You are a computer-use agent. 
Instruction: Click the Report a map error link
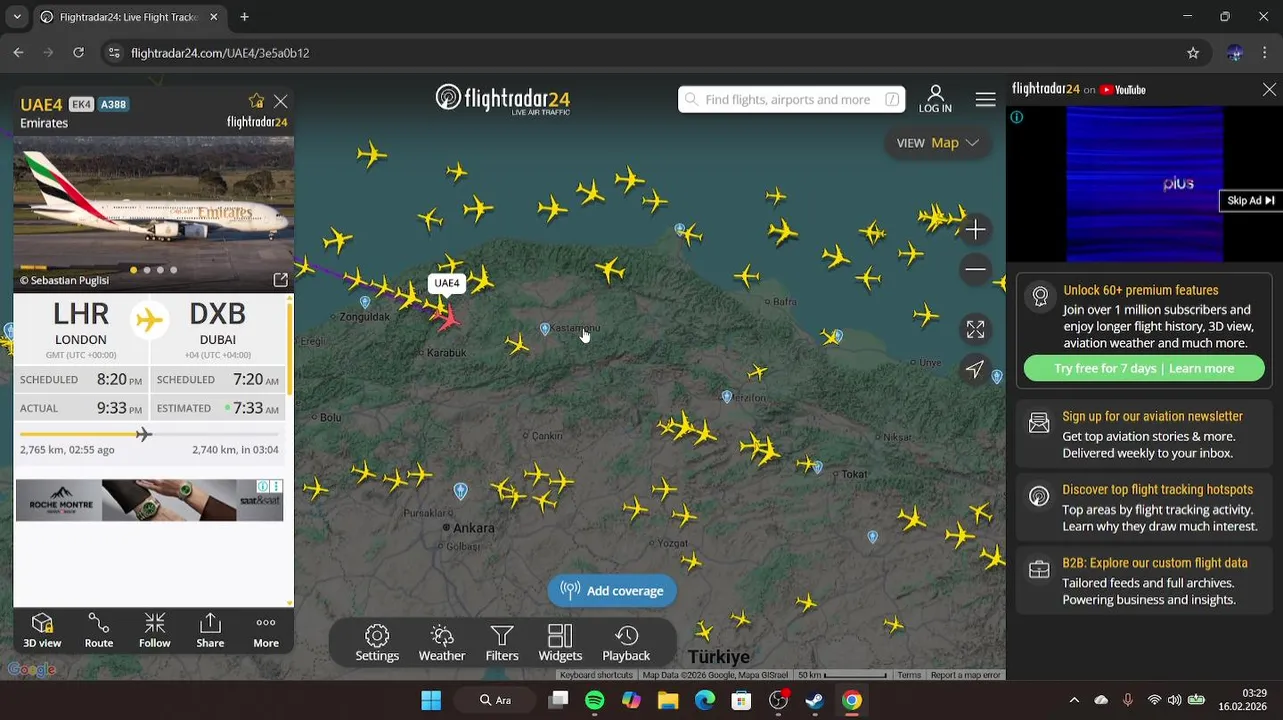coord(965,675)
